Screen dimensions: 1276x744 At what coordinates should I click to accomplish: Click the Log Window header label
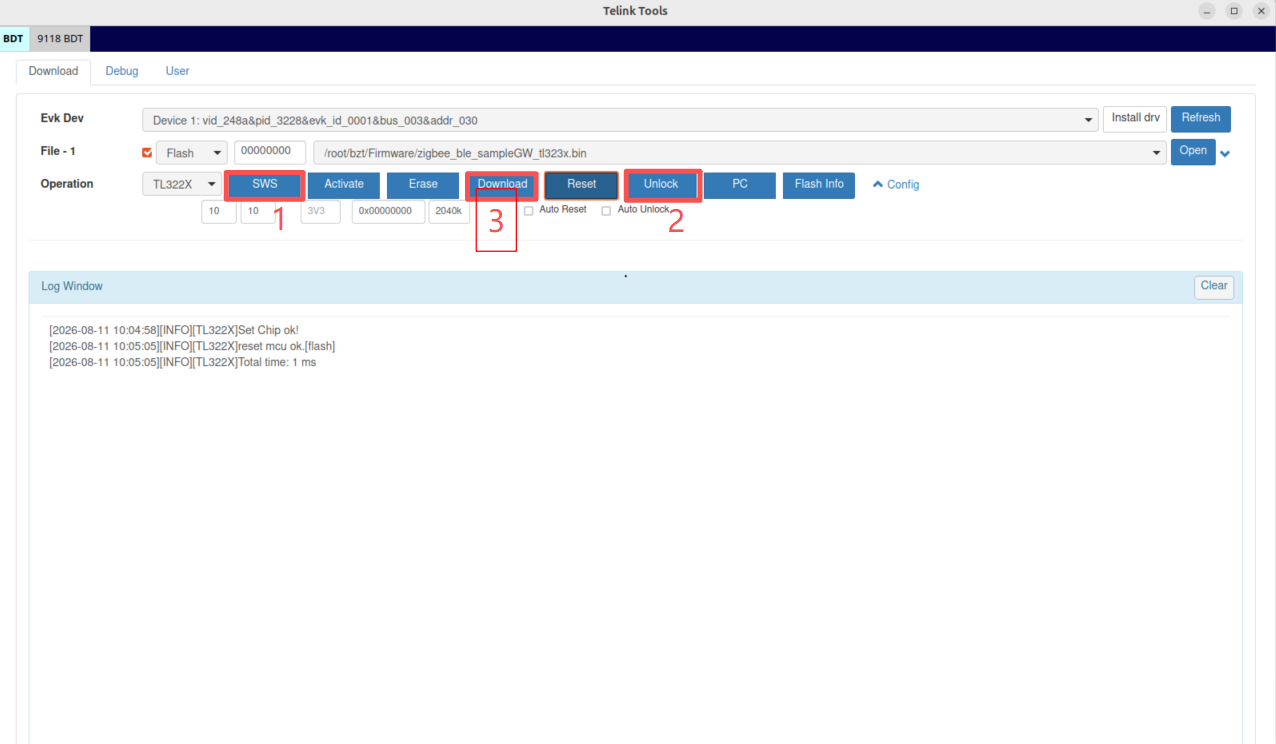tap(72, 287)
